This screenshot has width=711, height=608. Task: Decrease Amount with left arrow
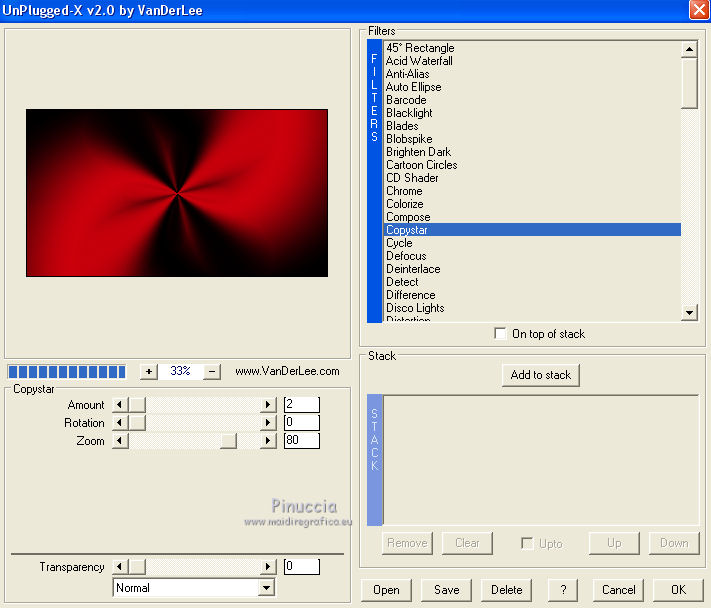pyautogui.click(x=120, y=404)
